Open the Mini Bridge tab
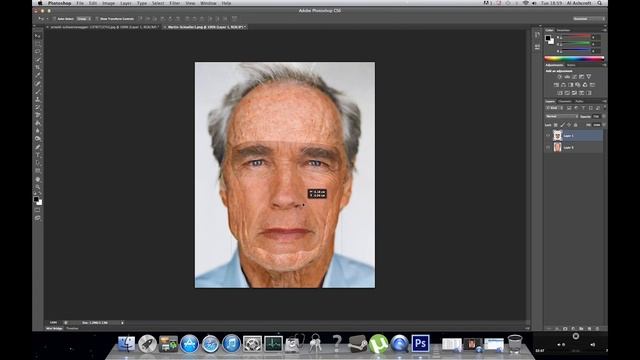 pos(54,328)
